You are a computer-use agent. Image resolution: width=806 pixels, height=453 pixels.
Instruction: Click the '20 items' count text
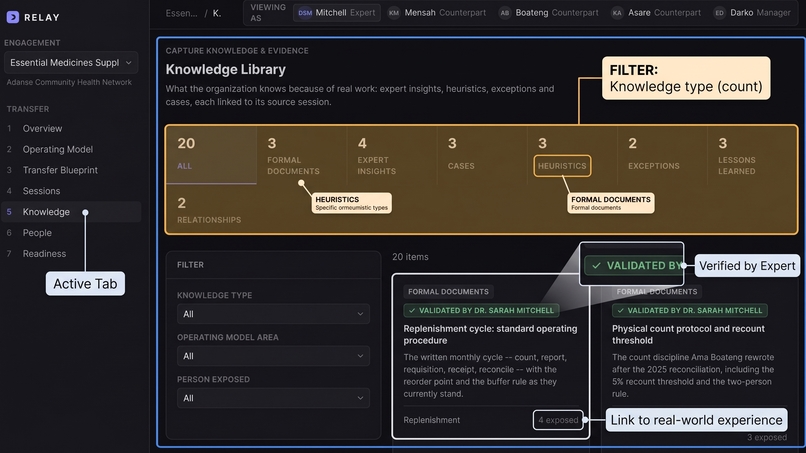(410, 257)
